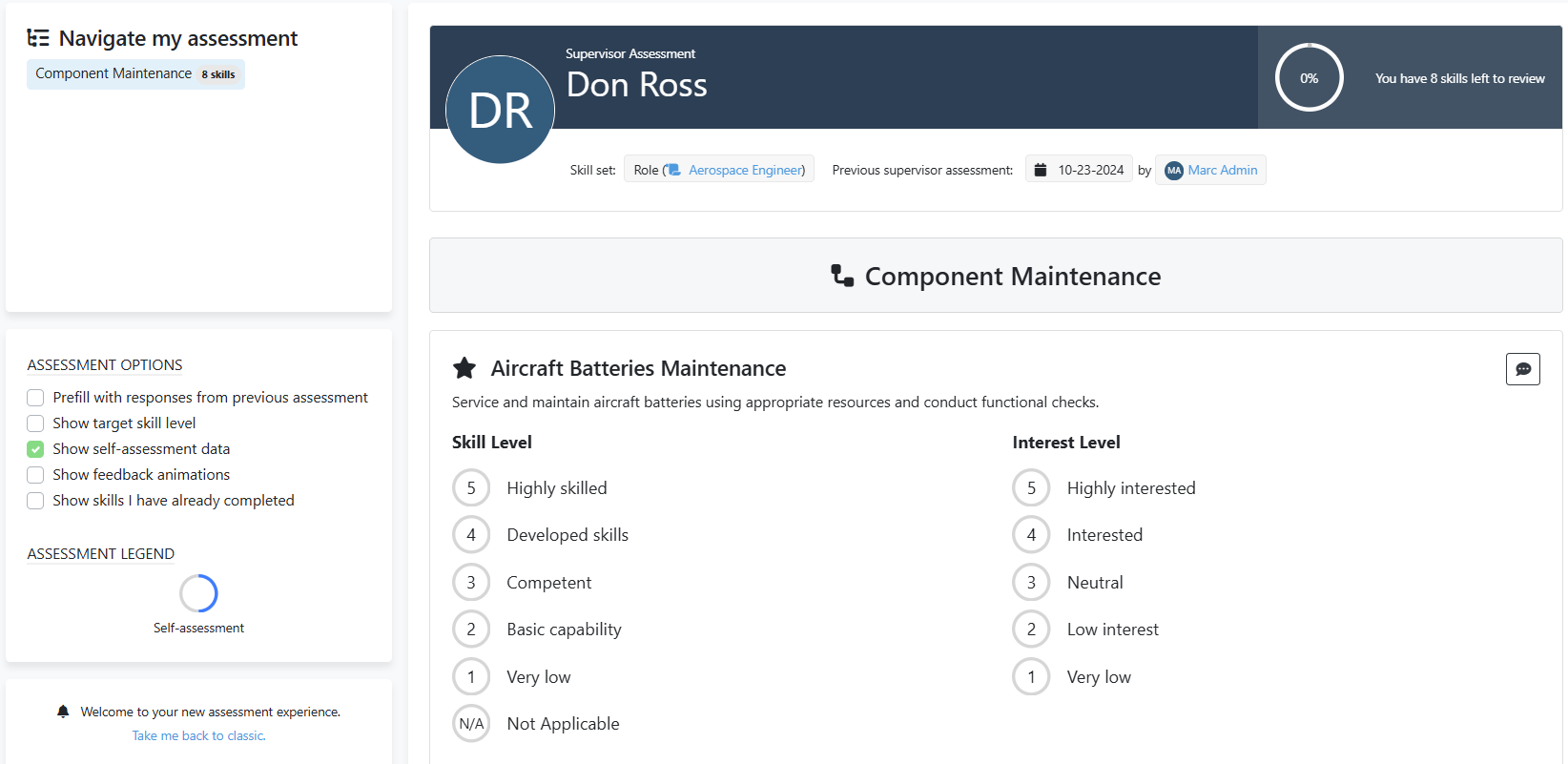Turn on Show feedback animations

pyautogui.click(x=35, y=475)
